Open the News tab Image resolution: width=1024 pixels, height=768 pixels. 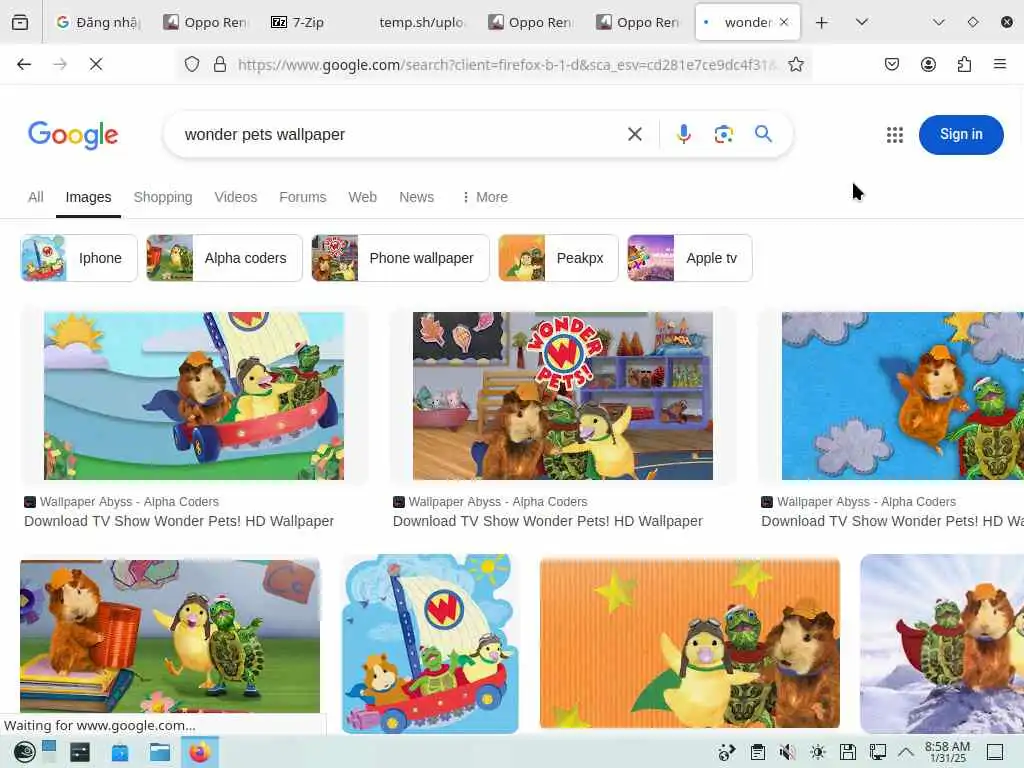click(417, 197)
